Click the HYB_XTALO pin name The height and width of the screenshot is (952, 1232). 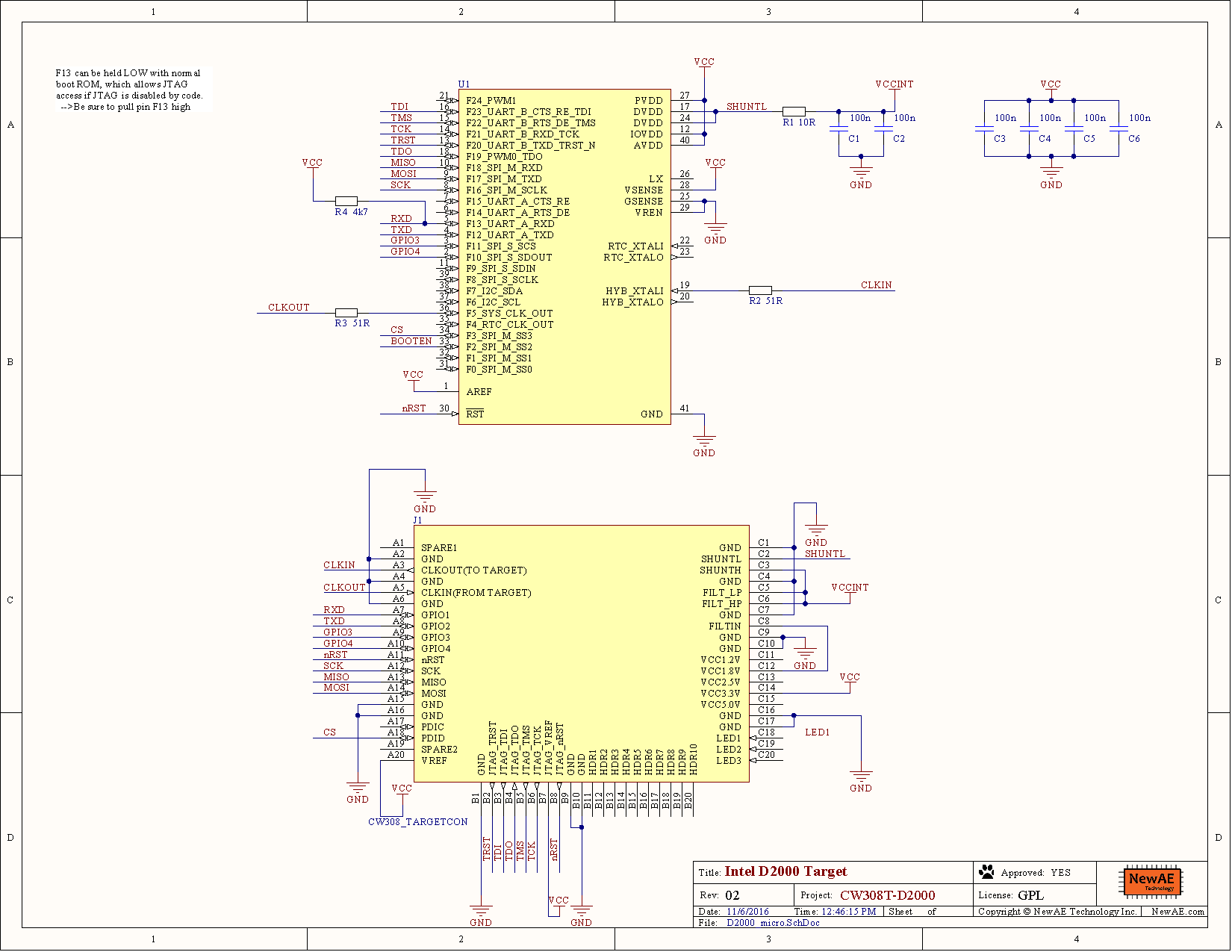coord(632,302)
